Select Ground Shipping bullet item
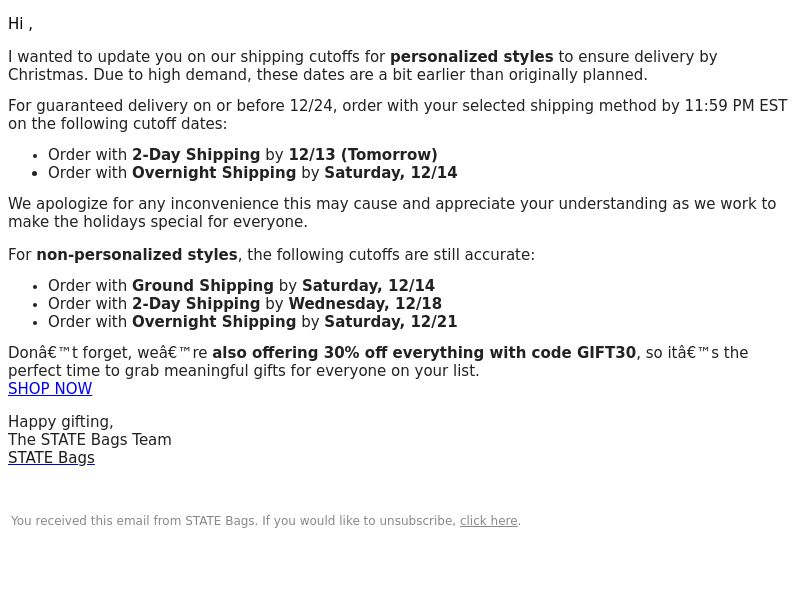The height and width of the screenshot is (600, 800). 241,286
